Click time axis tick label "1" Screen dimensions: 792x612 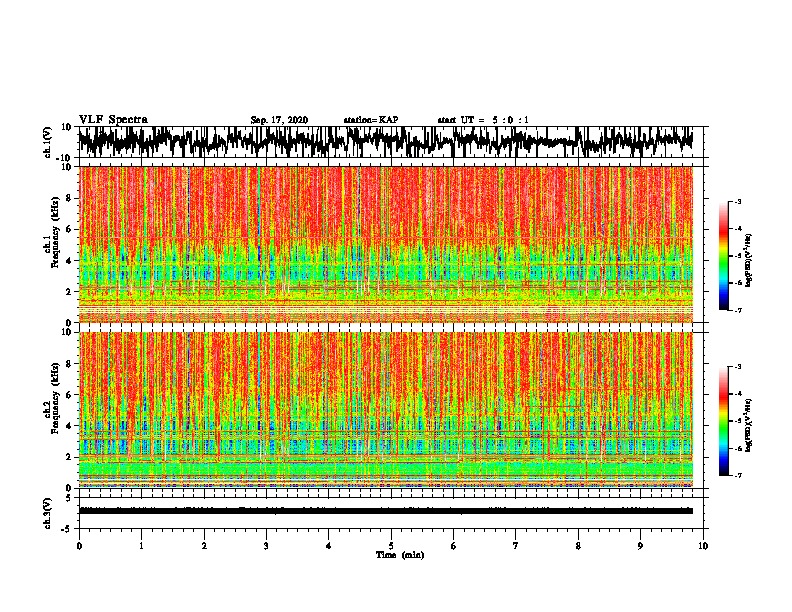tap(141, 546)
